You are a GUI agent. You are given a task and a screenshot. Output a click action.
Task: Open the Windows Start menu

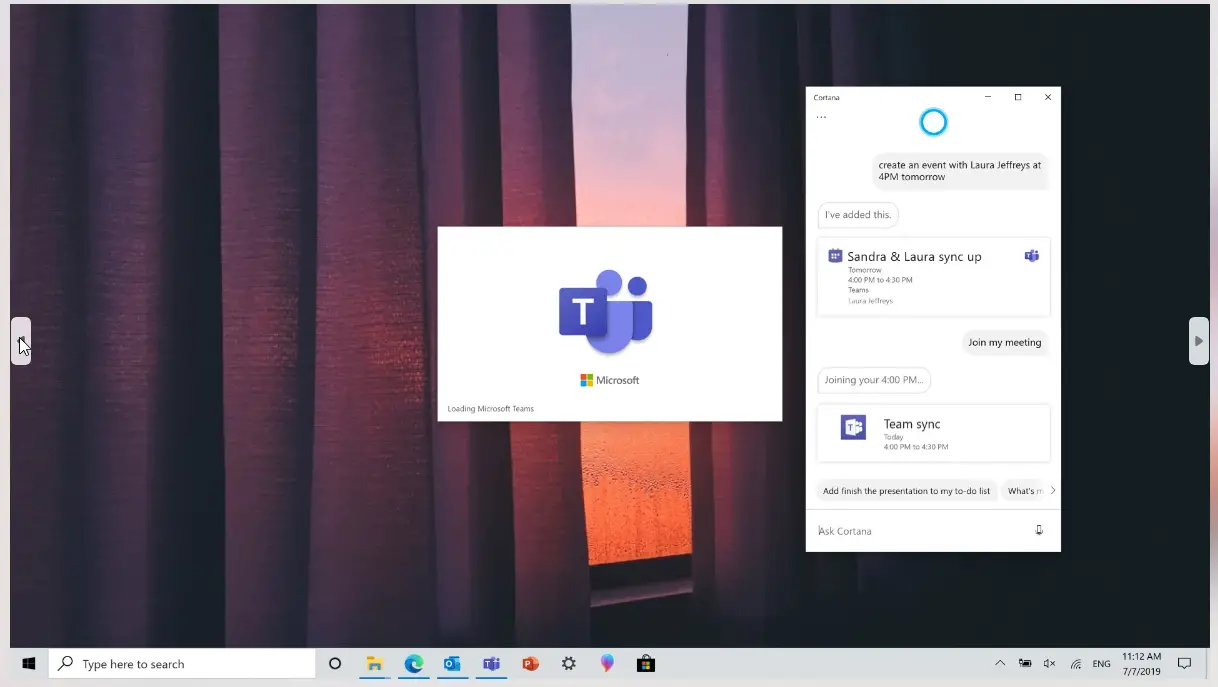(x=29, y=663)
